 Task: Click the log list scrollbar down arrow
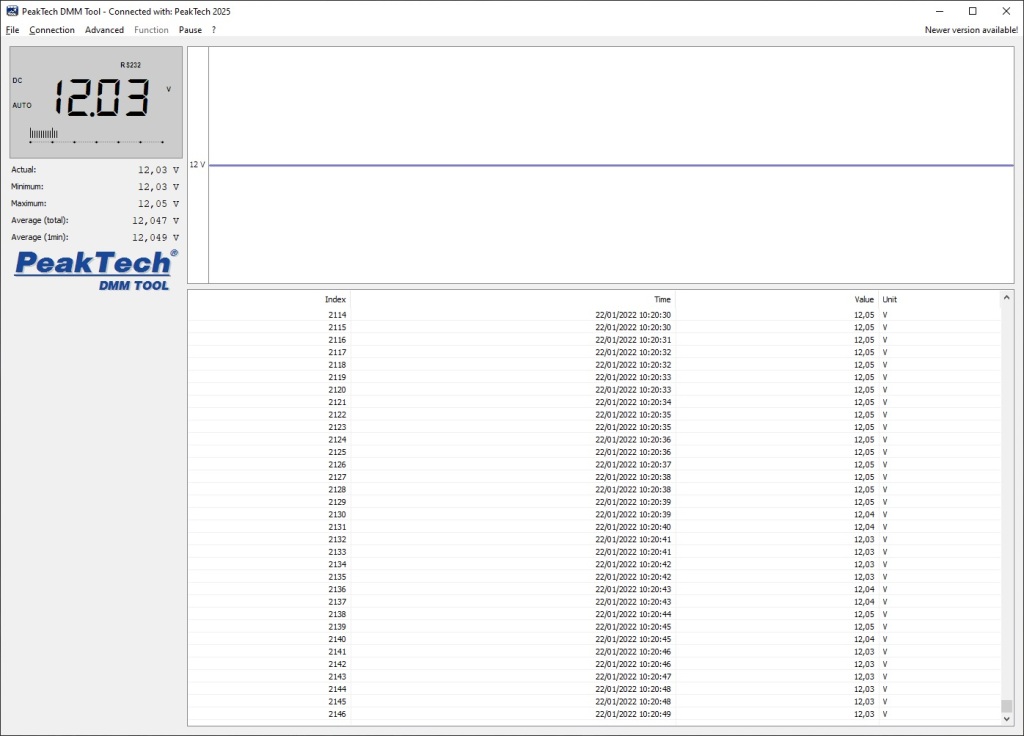pyautogui.click(x=1006, y=719)
